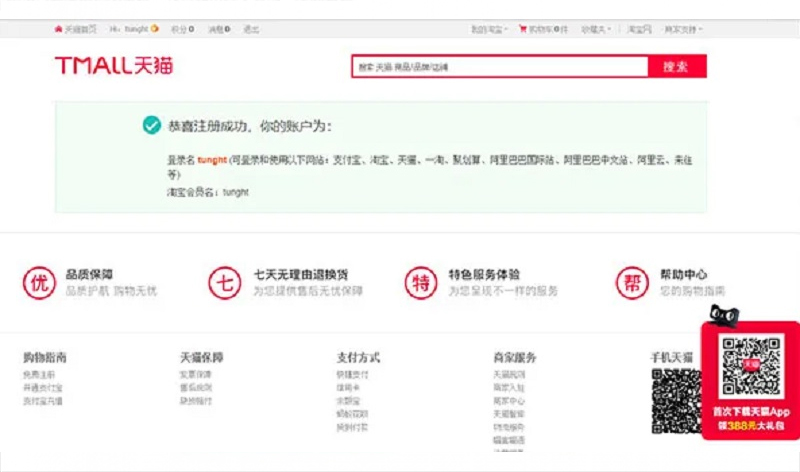Click 商家中心 footer link

point(509,401)
